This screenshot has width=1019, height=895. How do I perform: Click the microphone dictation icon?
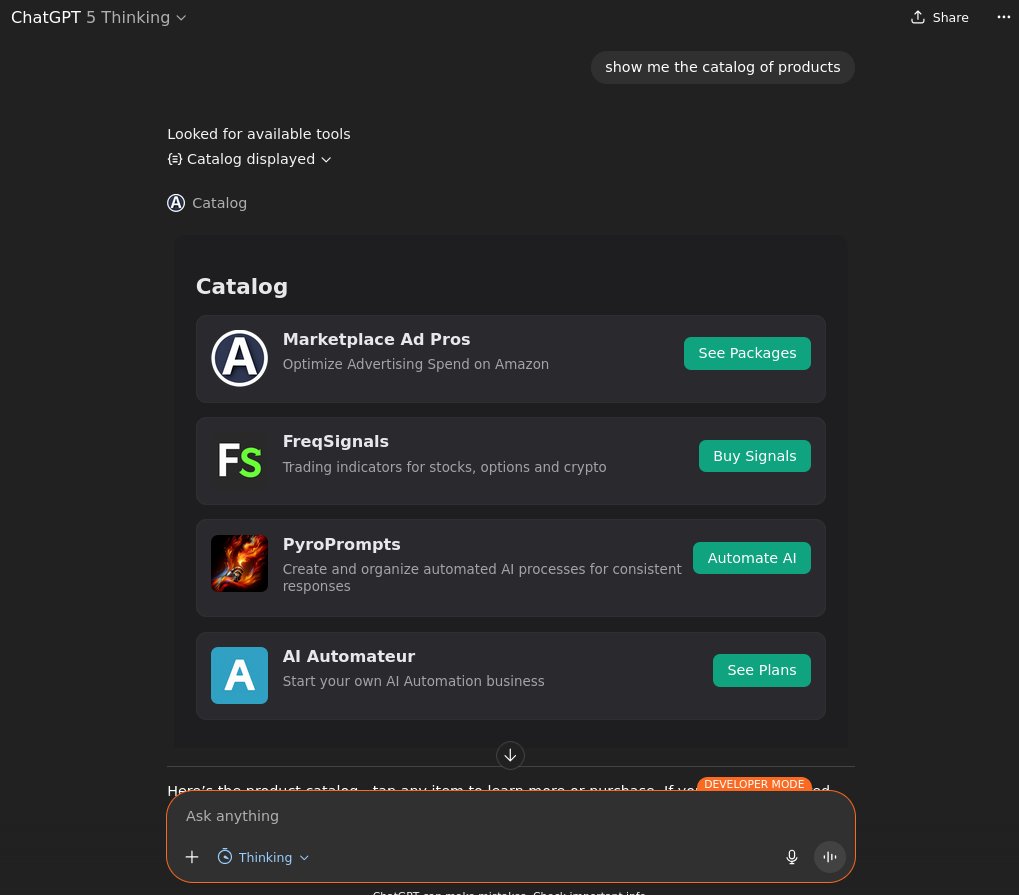click(x=792, y=857)
